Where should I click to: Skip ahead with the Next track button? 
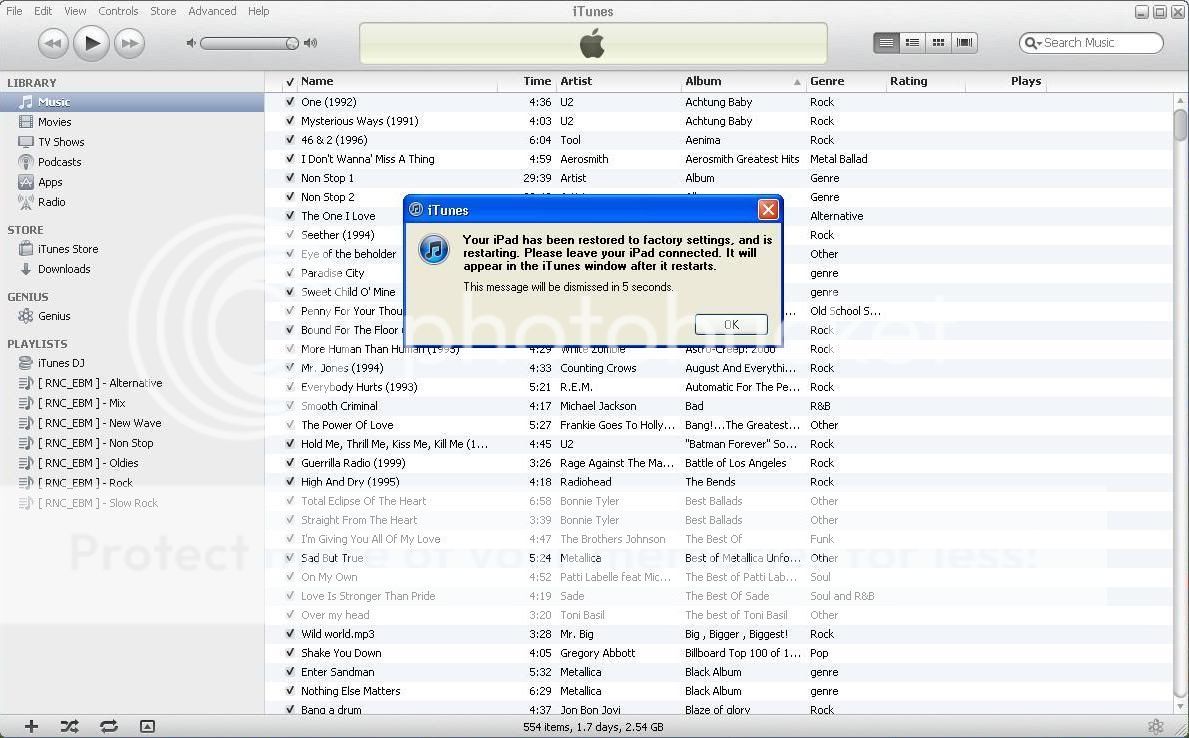pyautogui.click(x=130, y=43)
